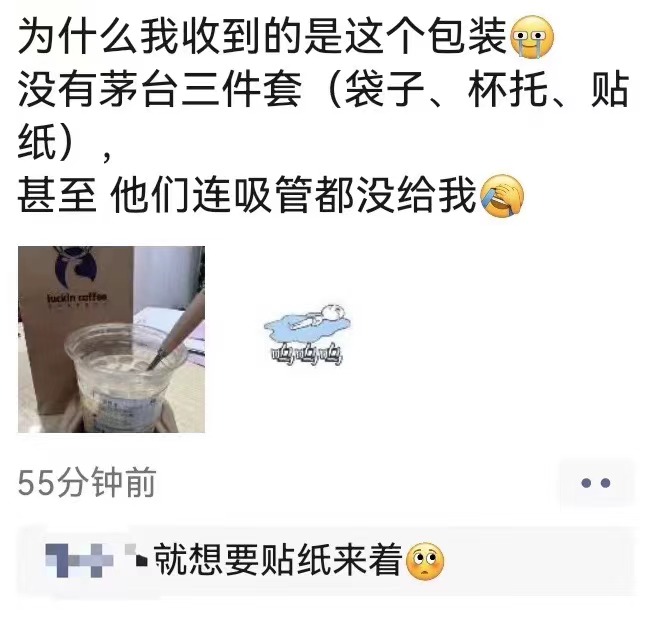
Task: Select the post line 为什么我收到的是这个包装
Action: pos(262,37)
